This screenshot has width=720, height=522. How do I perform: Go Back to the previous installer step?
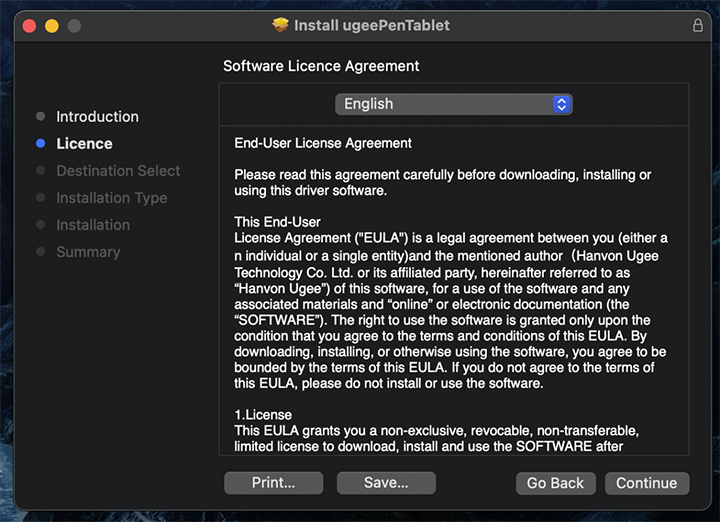tap(555, 483)
